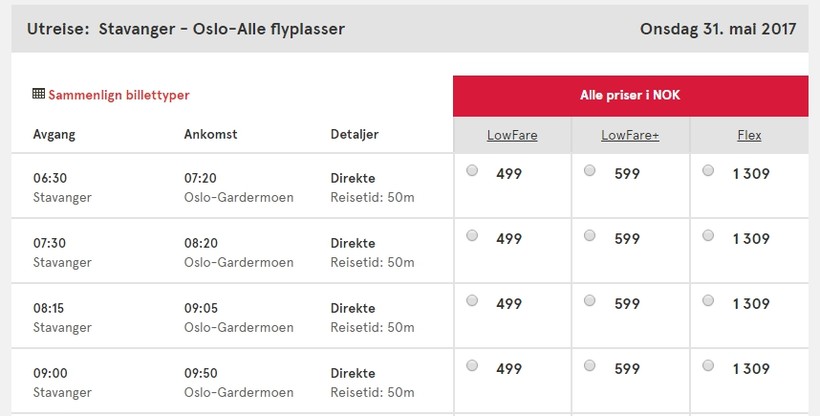Screen dimensions: 820x416
Task: Pick LowFare+ 599 for the 08:15 departure
Action: [590, 301]
